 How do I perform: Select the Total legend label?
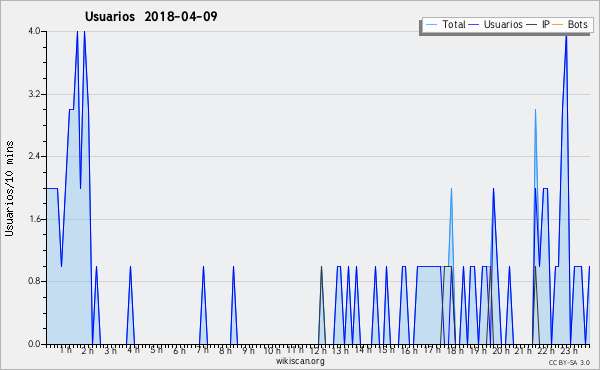454,24
